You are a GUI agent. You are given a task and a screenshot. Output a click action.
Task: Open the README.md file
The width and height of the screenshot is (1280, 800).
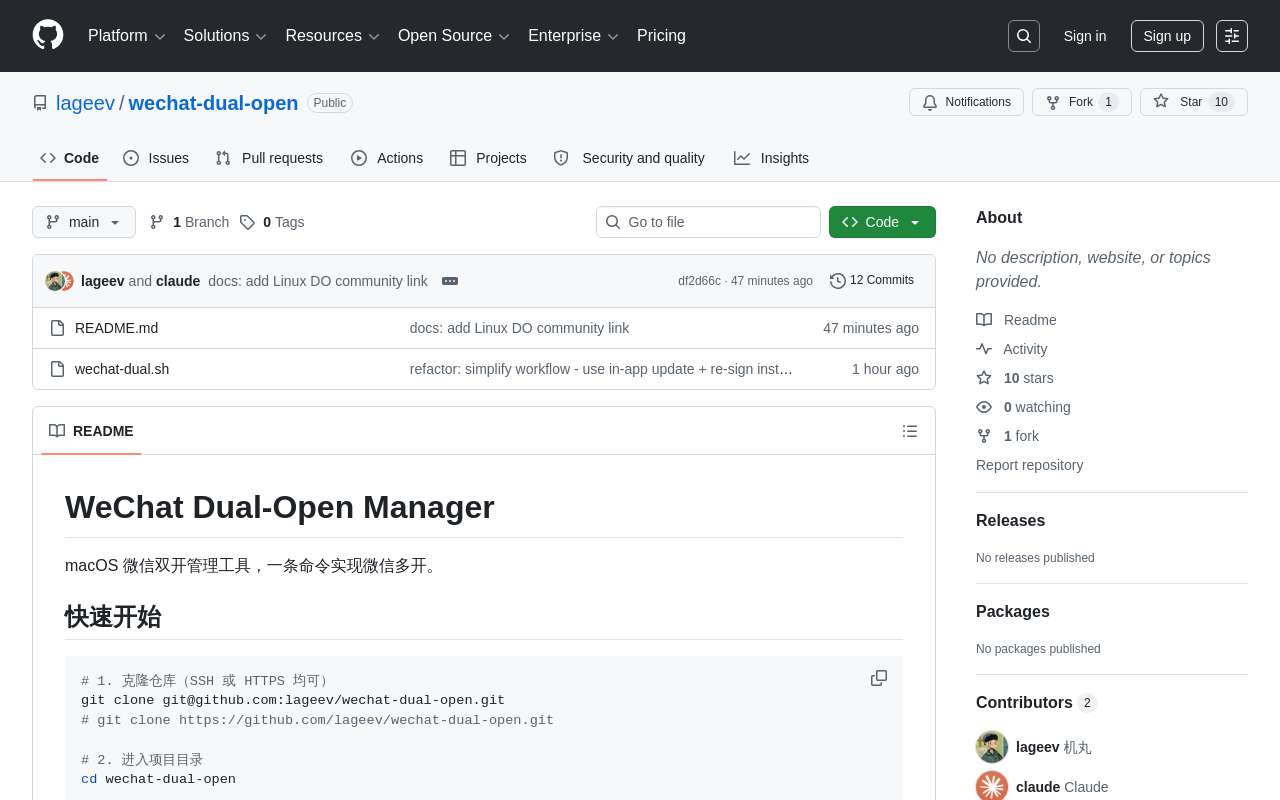click(x=116, y=328)
